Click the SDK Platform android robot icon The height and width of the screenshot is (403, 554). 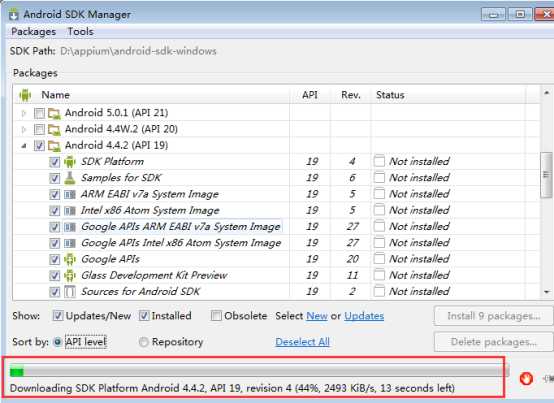(70, 162)
